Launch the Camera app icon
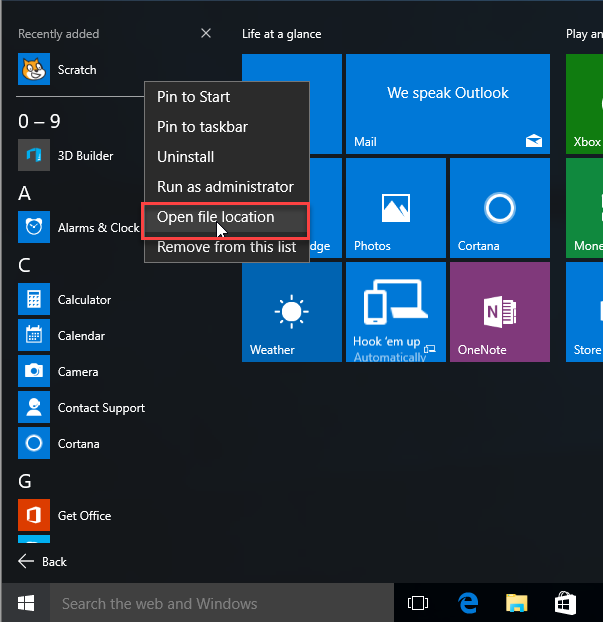This screenshot has width=603, height=622. 34,371
